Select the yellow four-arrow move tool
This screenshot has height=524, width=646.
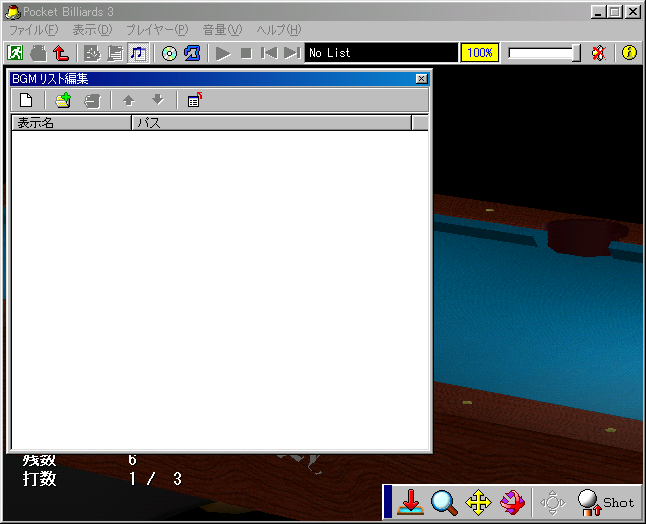coord(478,502)
